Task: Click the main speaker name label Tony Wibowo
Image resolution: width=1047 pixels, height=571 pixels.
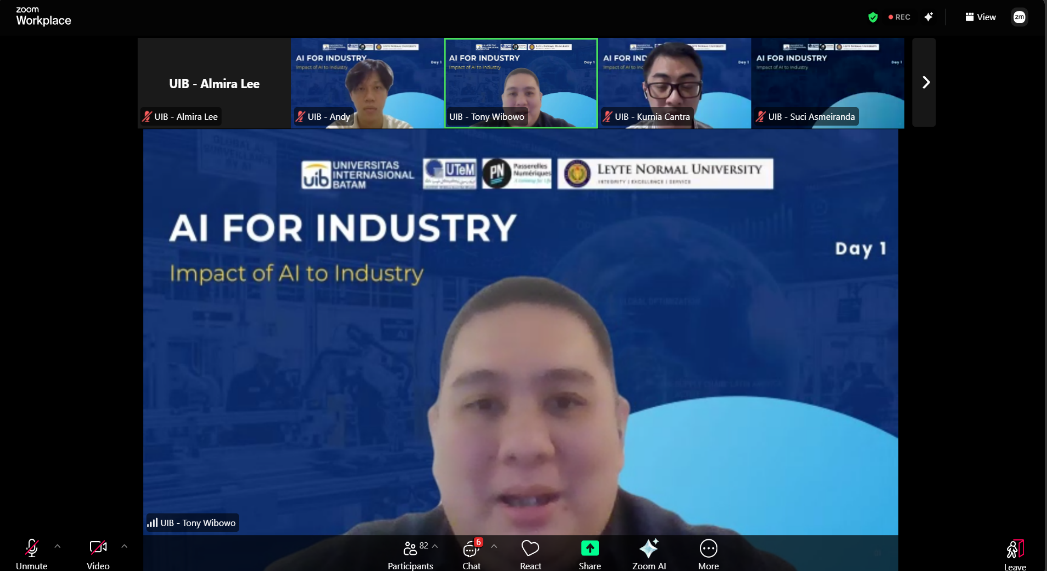Action: coord(198,523)
